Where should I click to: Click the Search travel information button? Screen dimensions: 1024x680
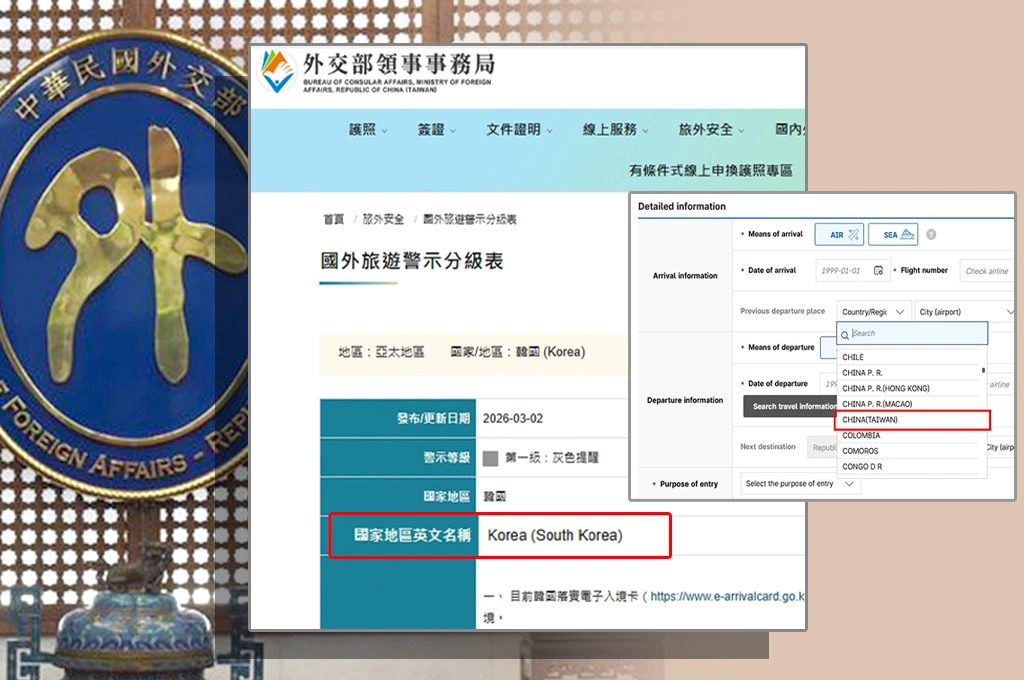click(x=790, y=406)
